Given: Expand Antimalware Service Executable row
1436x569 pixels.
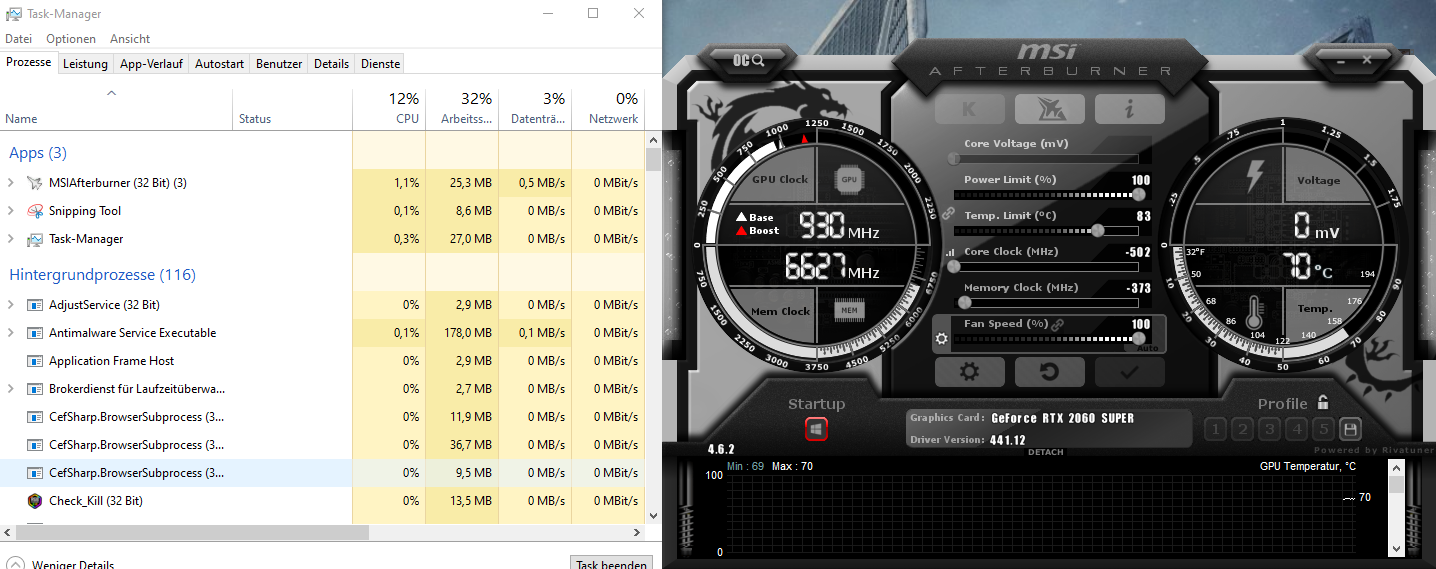Looking at the screenshot, I should click(11, 333).
